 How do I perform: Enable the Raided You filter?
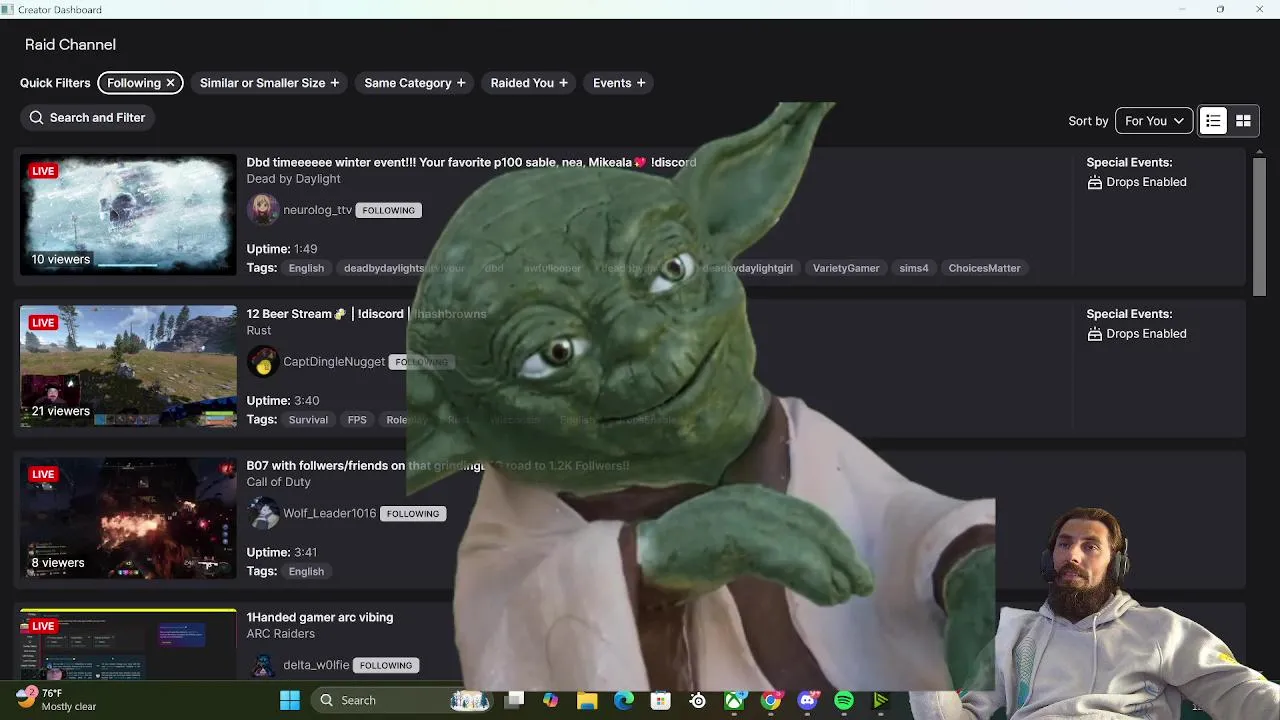click(x=529, y=83)
